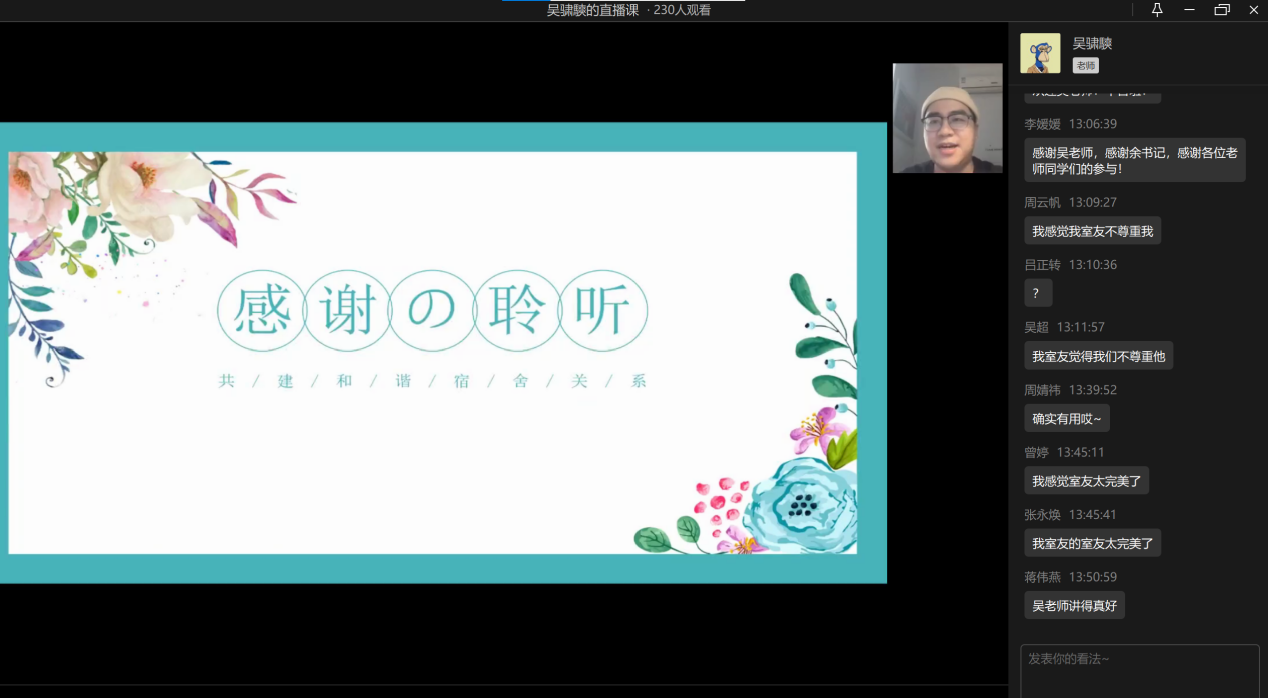Select the teacher's webcam video thumbnail
Screen dimensions: 1268x698
coord(947,118)
